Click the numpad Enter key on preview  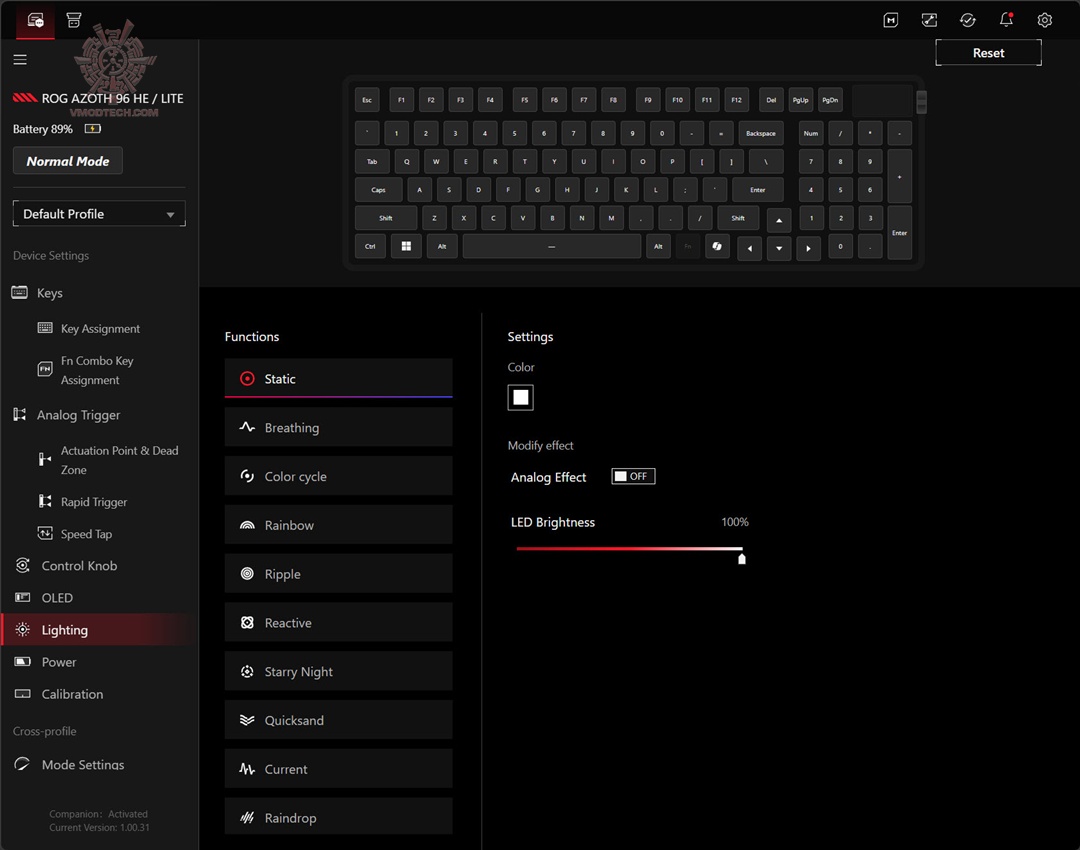pyautogui.click(x=900, y=233)
